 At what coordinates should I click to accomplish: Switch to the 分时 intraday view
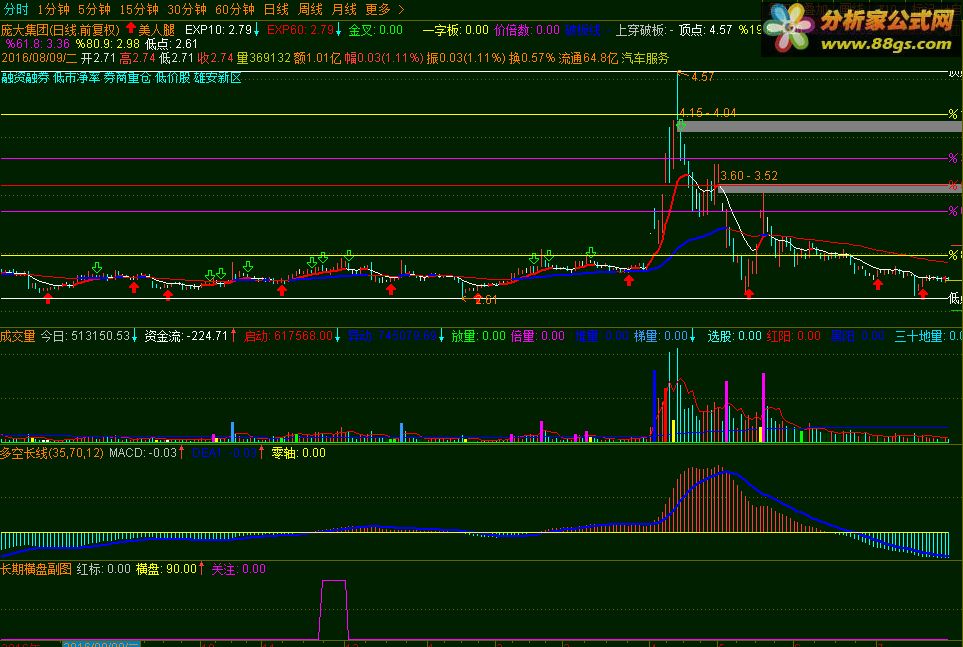point(16,9)
